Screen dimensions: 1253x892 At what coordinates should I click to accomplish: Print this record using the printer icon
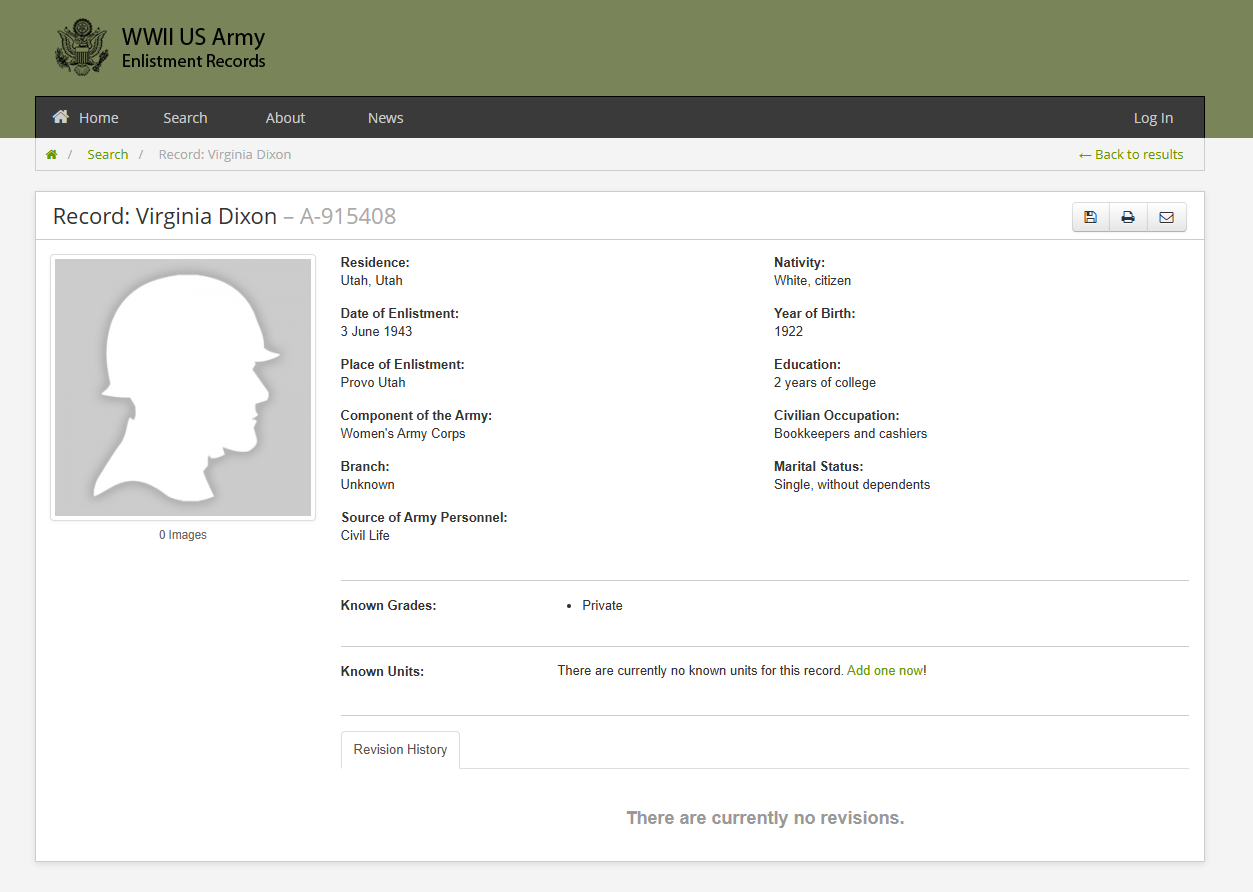(x=1128, y=217)
